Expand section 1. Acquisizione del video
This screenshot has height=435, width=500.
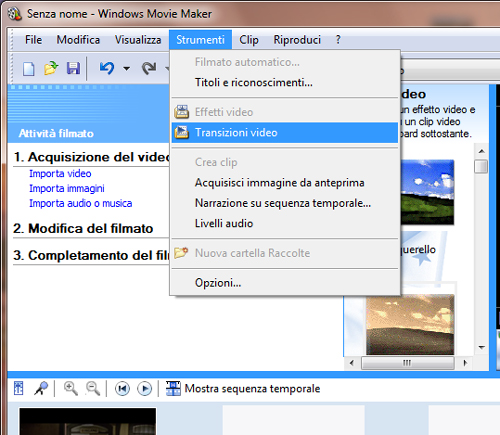tap(92, 157)
